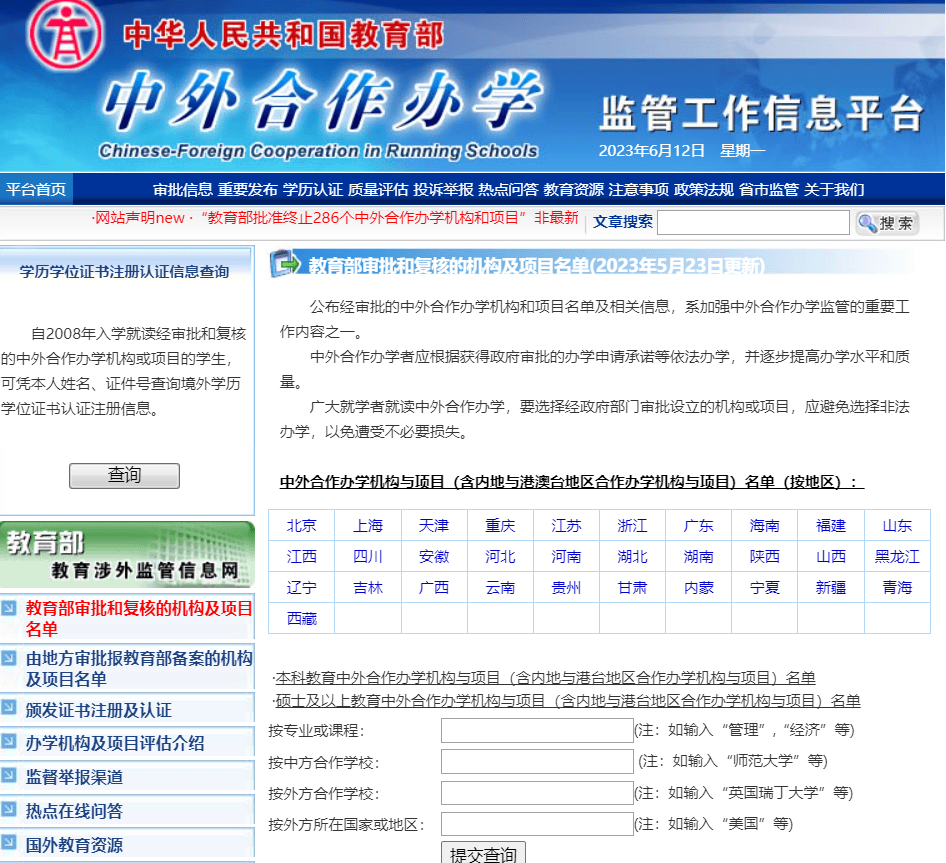Click the 提交查询 submit button
The height and width of the screenshot is (863, 946).
(483, 853)
